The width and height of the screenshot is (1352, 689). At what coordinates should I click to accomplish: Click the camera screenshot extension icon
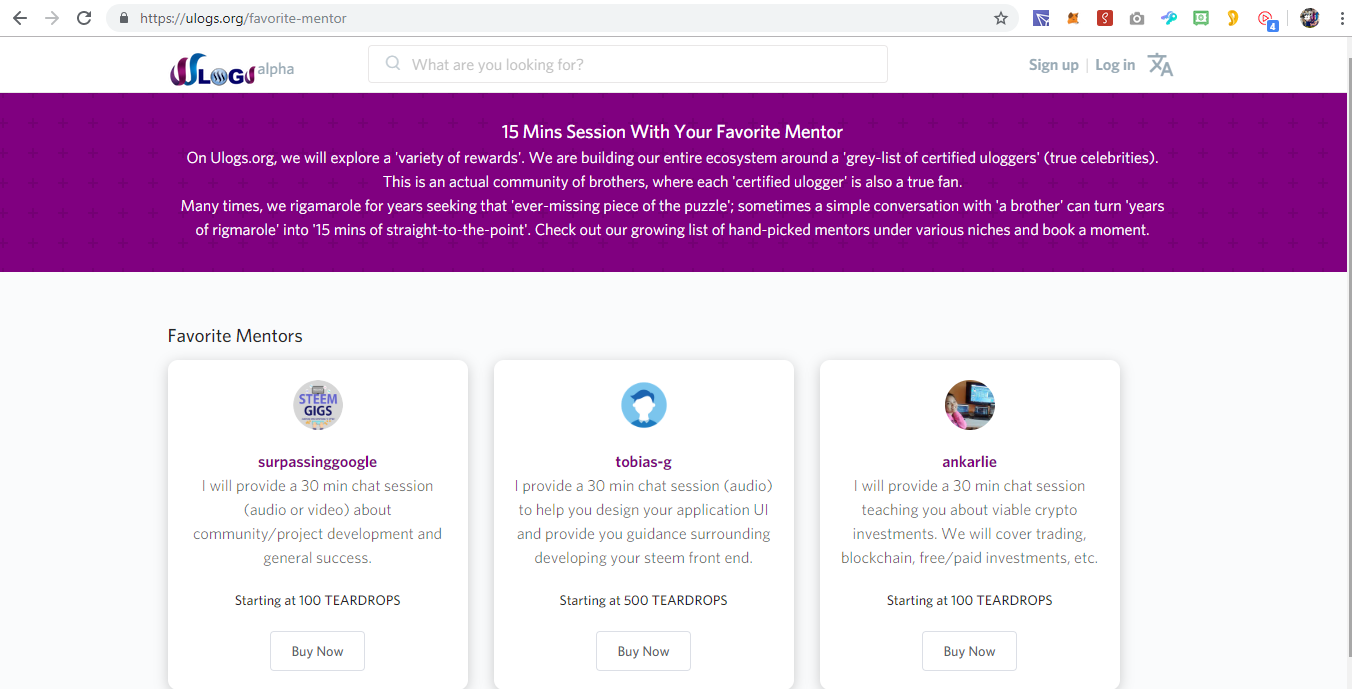[1137, 18]
